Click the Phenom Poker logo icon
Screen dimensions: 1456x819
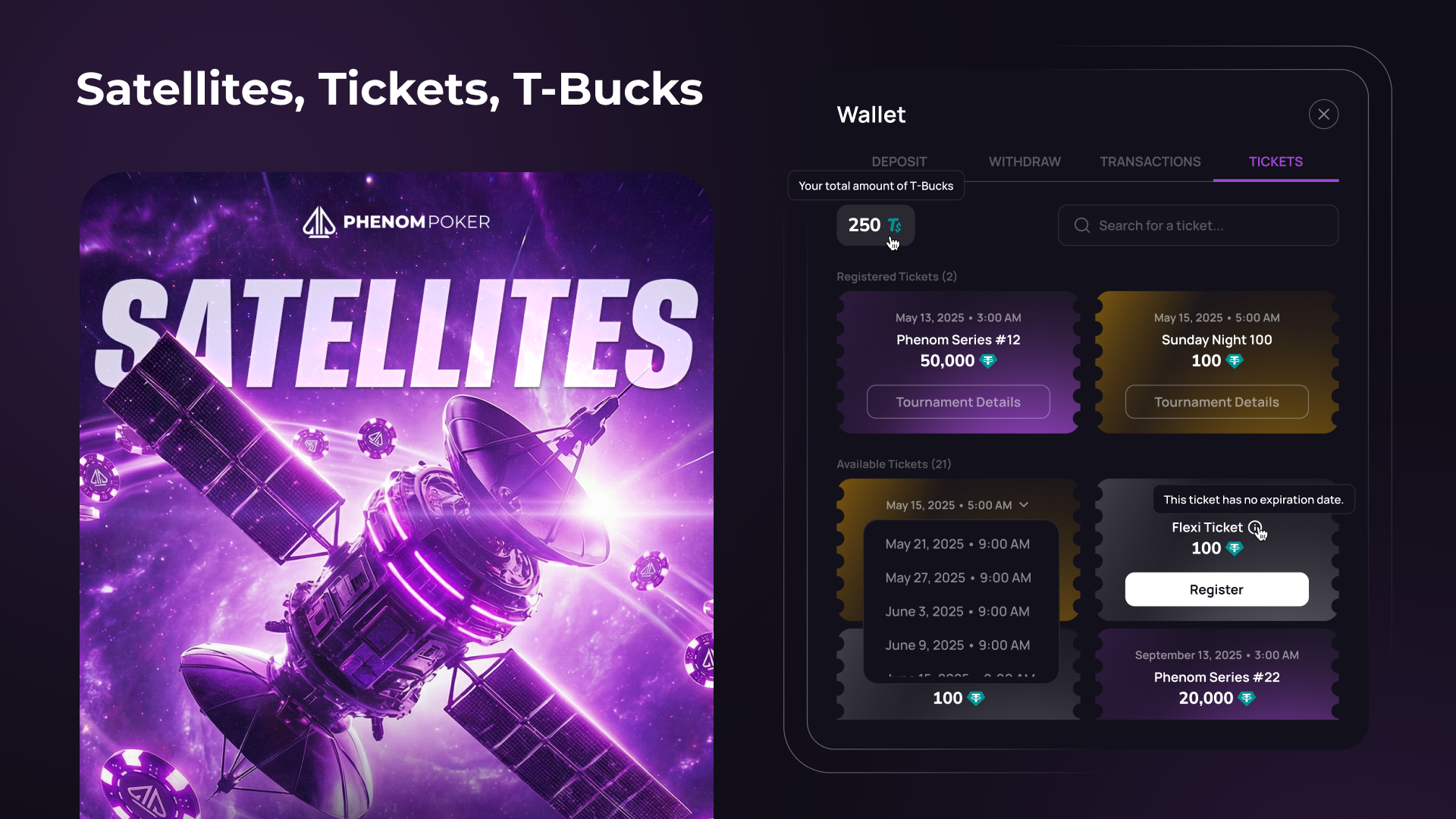pyautogui.click(x=319, y=222)
